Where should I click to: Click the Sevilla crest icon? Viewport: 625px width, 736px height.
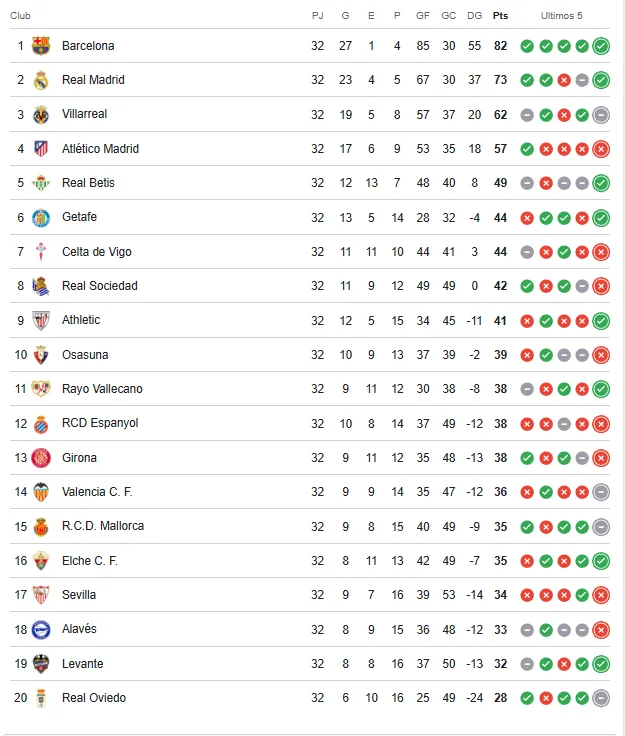click(40, 595)
